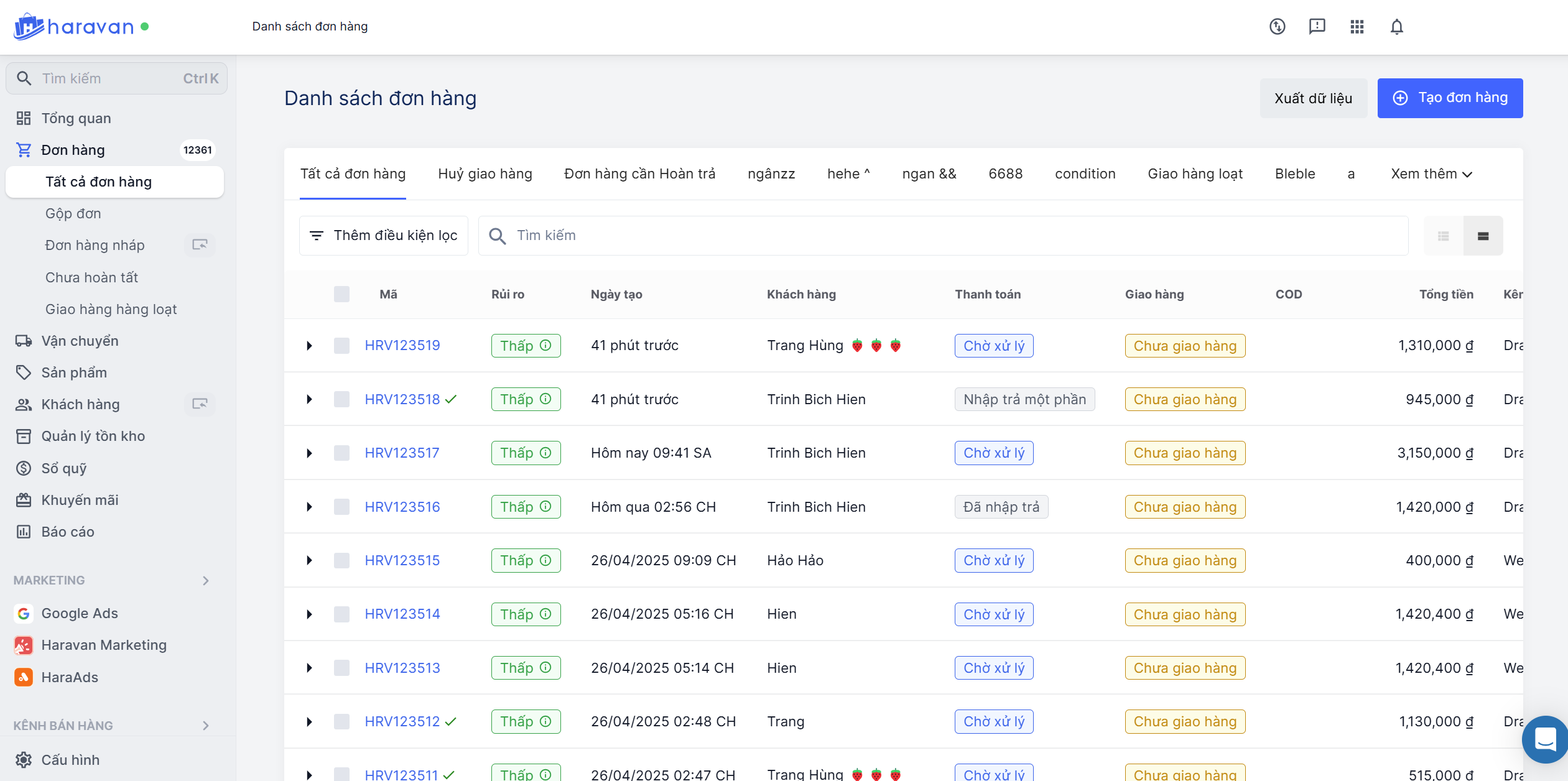Check the box for order HRV123514

tap(341, 614)
